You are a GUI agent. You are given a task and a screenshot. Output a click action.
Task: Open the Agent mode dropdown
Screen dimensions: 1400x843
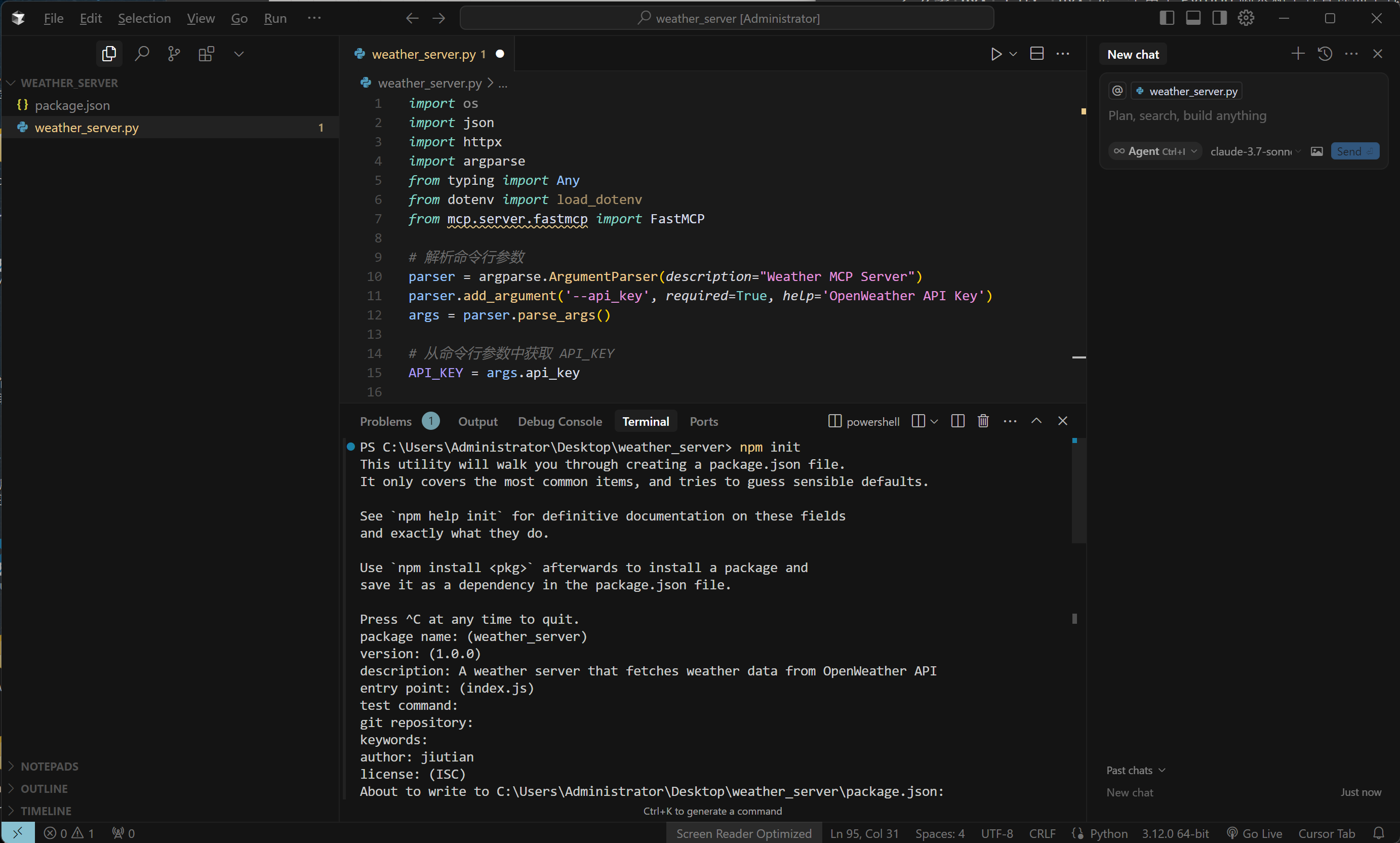tap(1155, 151)
